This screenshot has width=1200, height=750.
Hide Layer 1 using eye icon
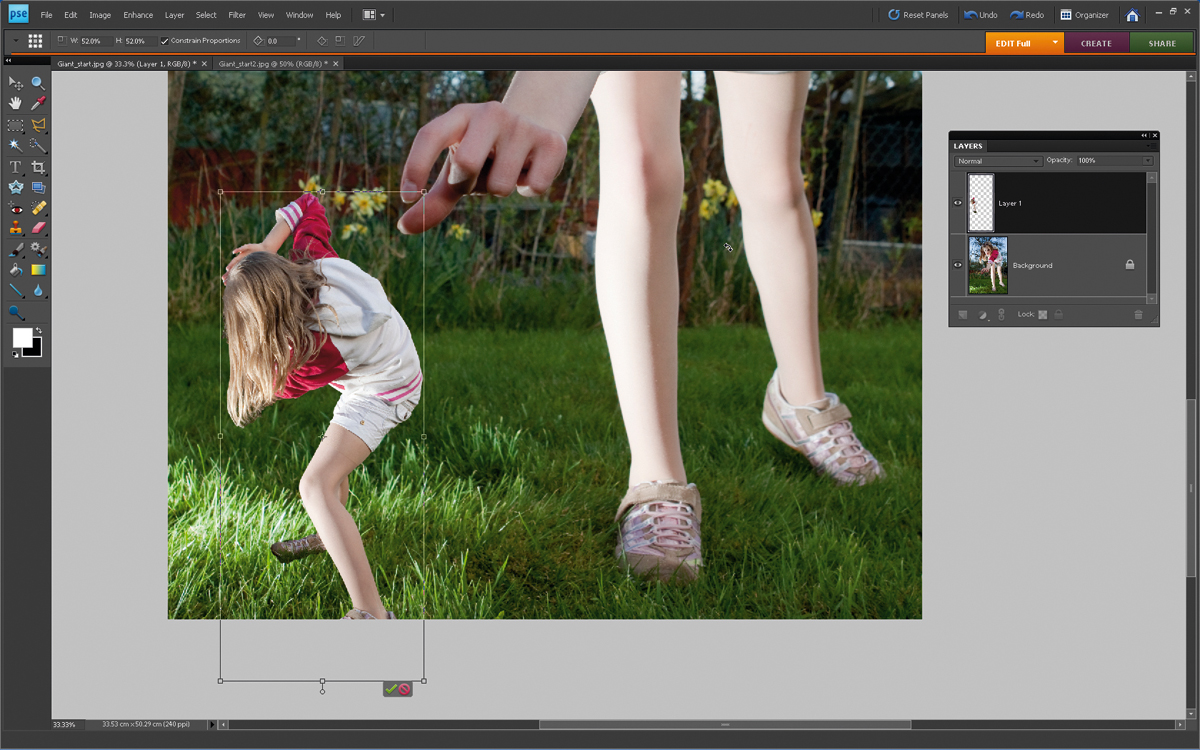(958, 203)
